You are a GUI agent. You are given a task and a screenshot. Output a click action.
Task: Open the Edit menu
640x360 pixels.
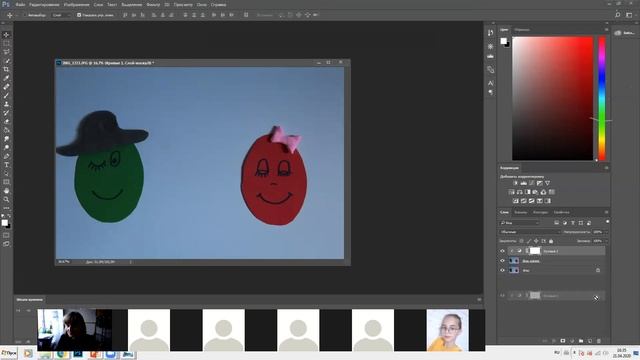44,5
